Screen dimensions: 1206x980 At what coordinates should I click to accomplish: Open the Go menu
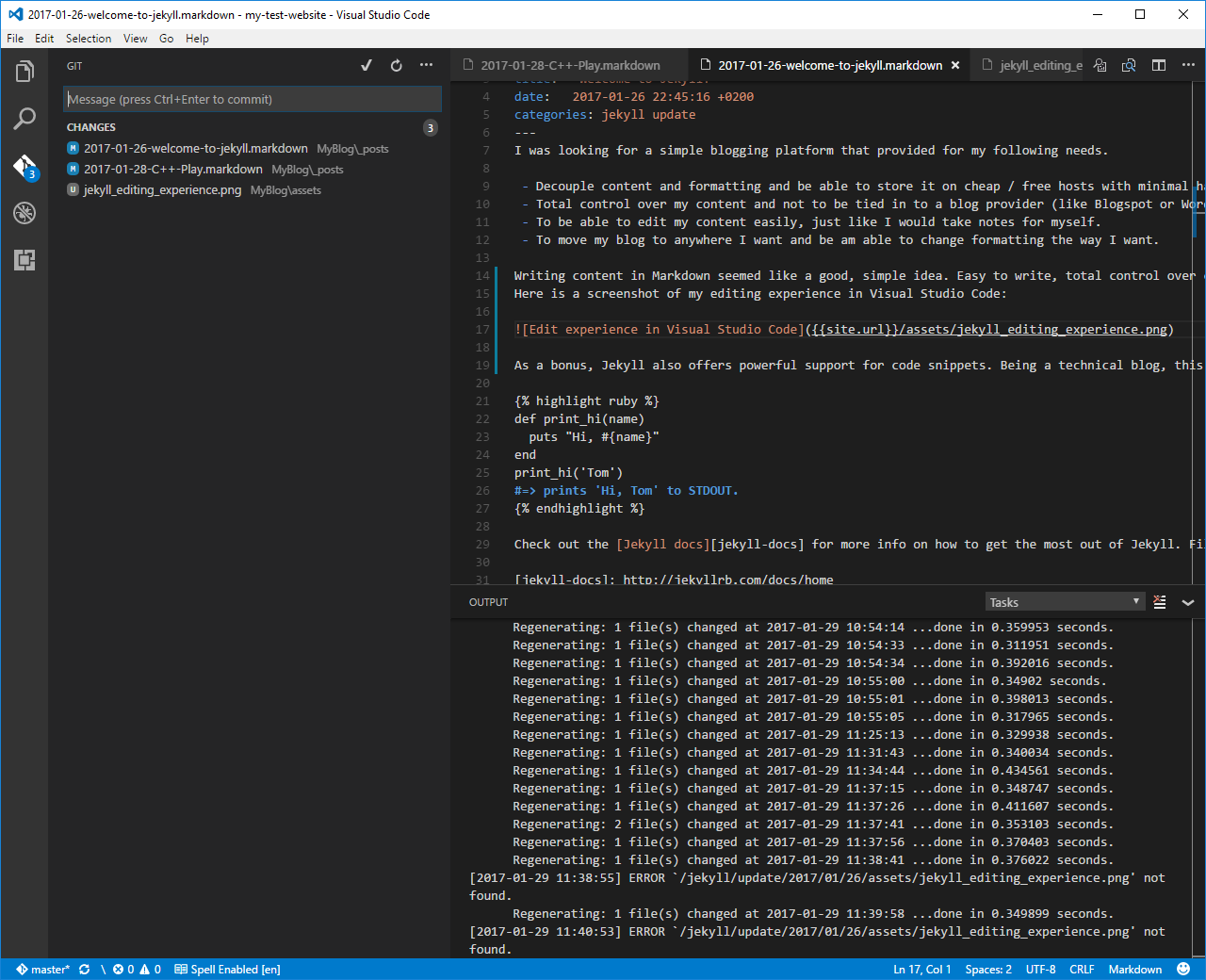(x=167, y=39)
